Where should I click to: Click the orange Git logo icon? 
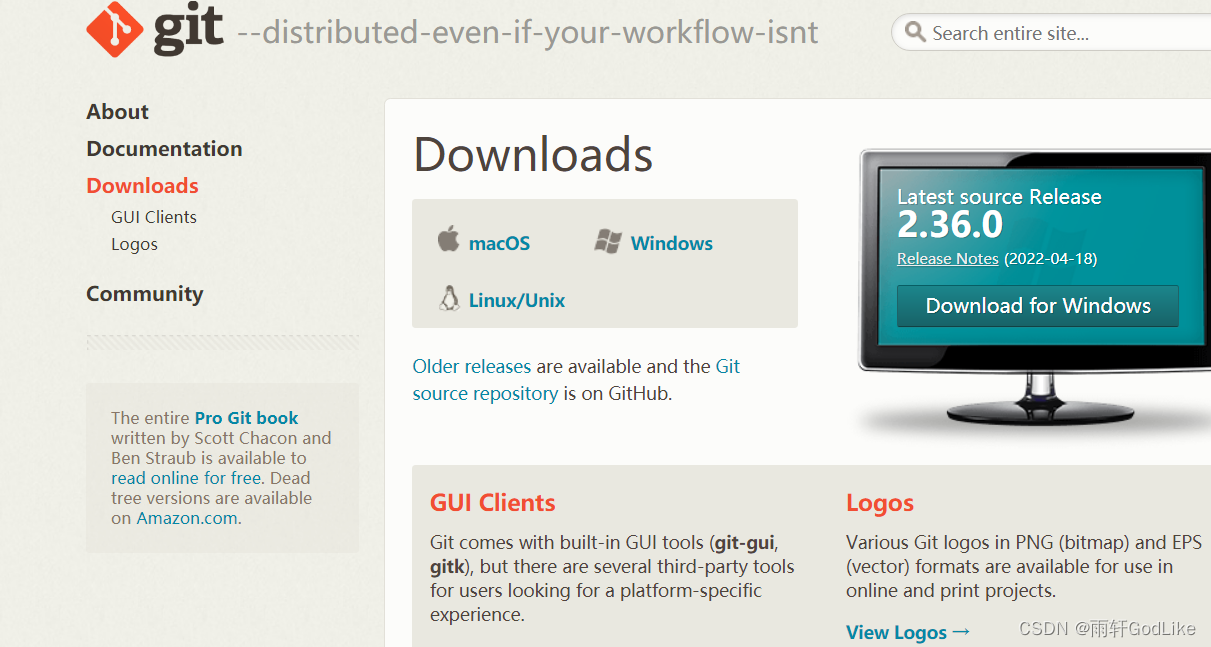point(115,28)
